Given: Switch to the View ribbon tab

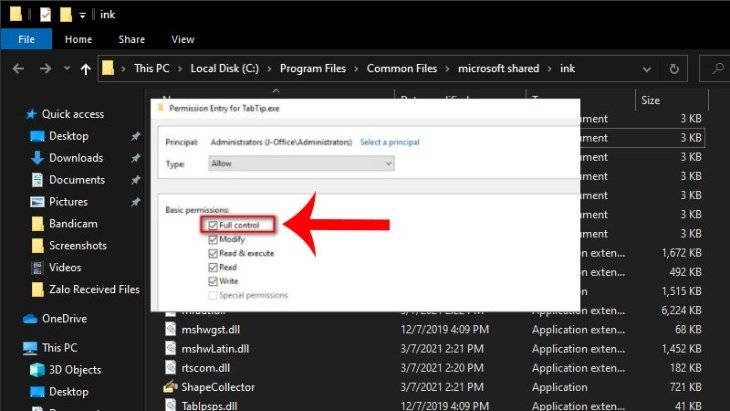Looking at the screenshot, I should point(182,39).
